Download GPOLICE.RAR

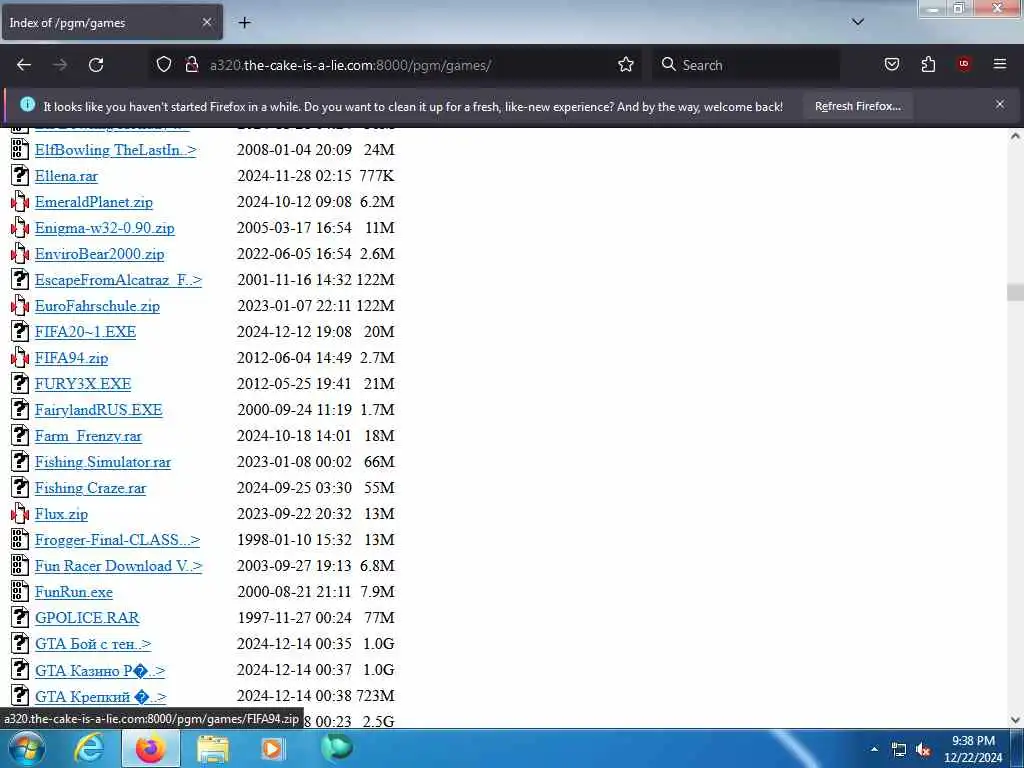[x=87, y=618]
